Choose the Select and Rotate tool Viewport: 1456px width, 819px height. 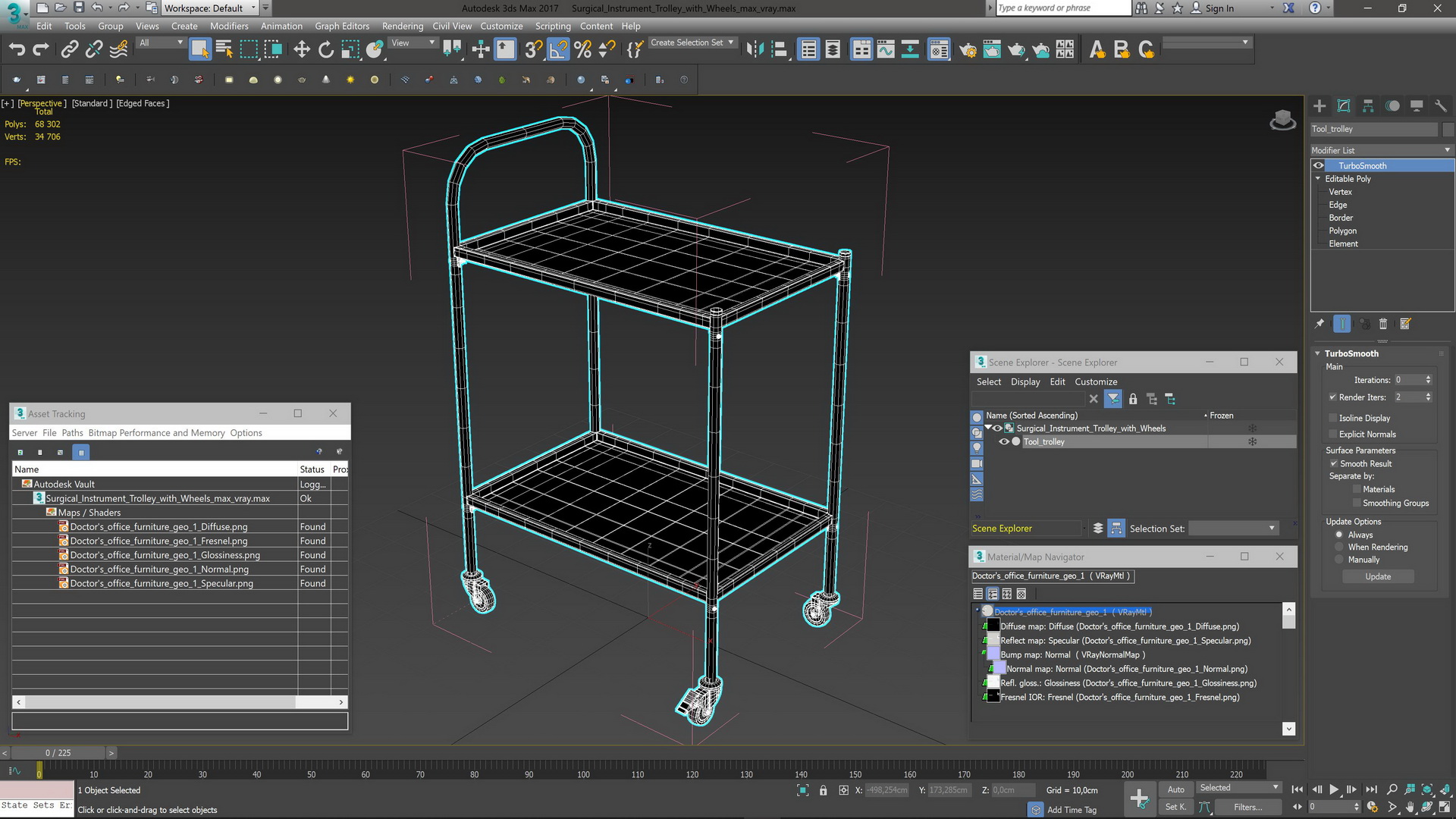pyautogui.click(x=326, y=50)
